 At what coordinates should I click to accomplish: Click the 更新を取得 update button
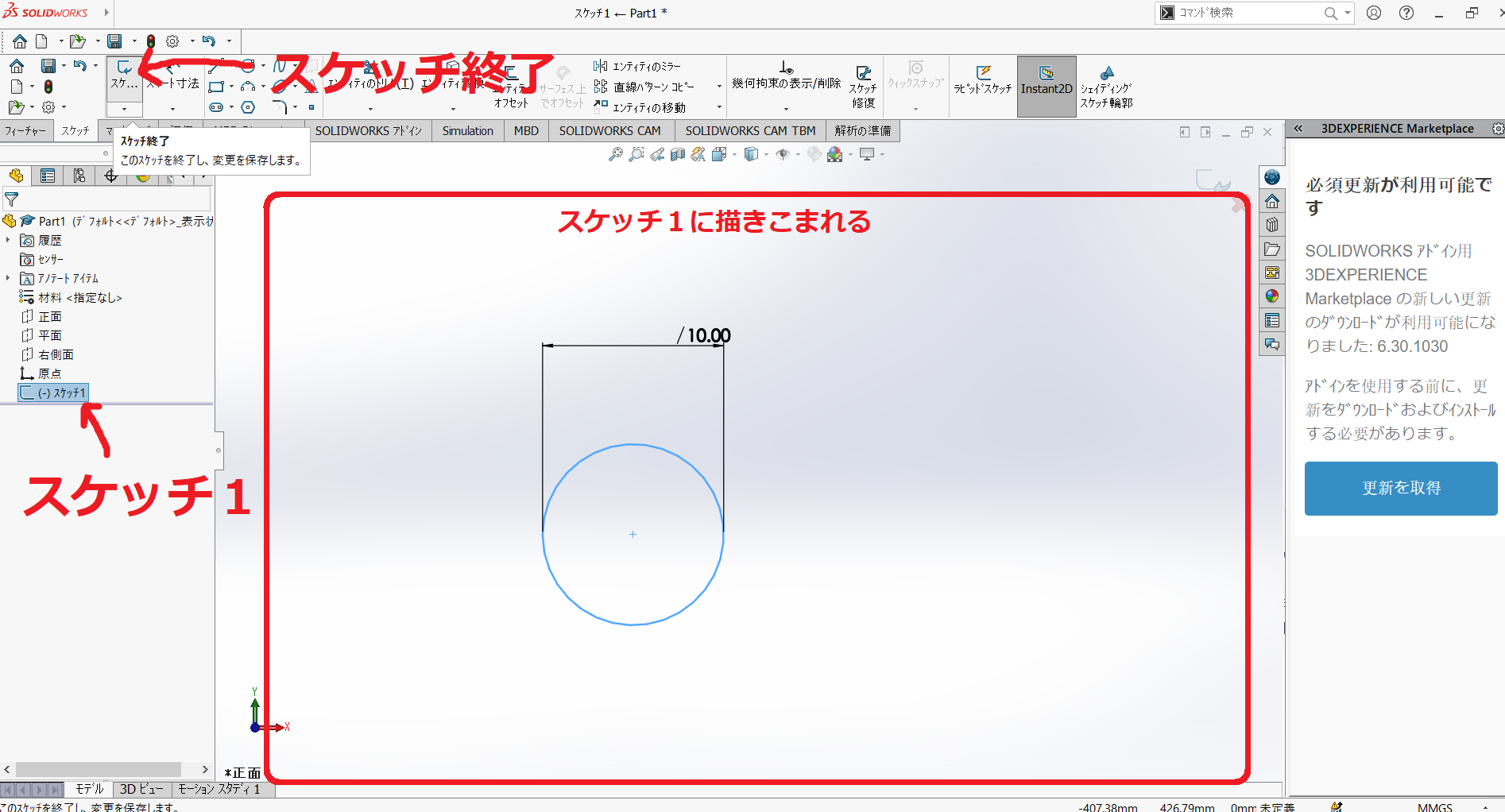click(1401, 488)
